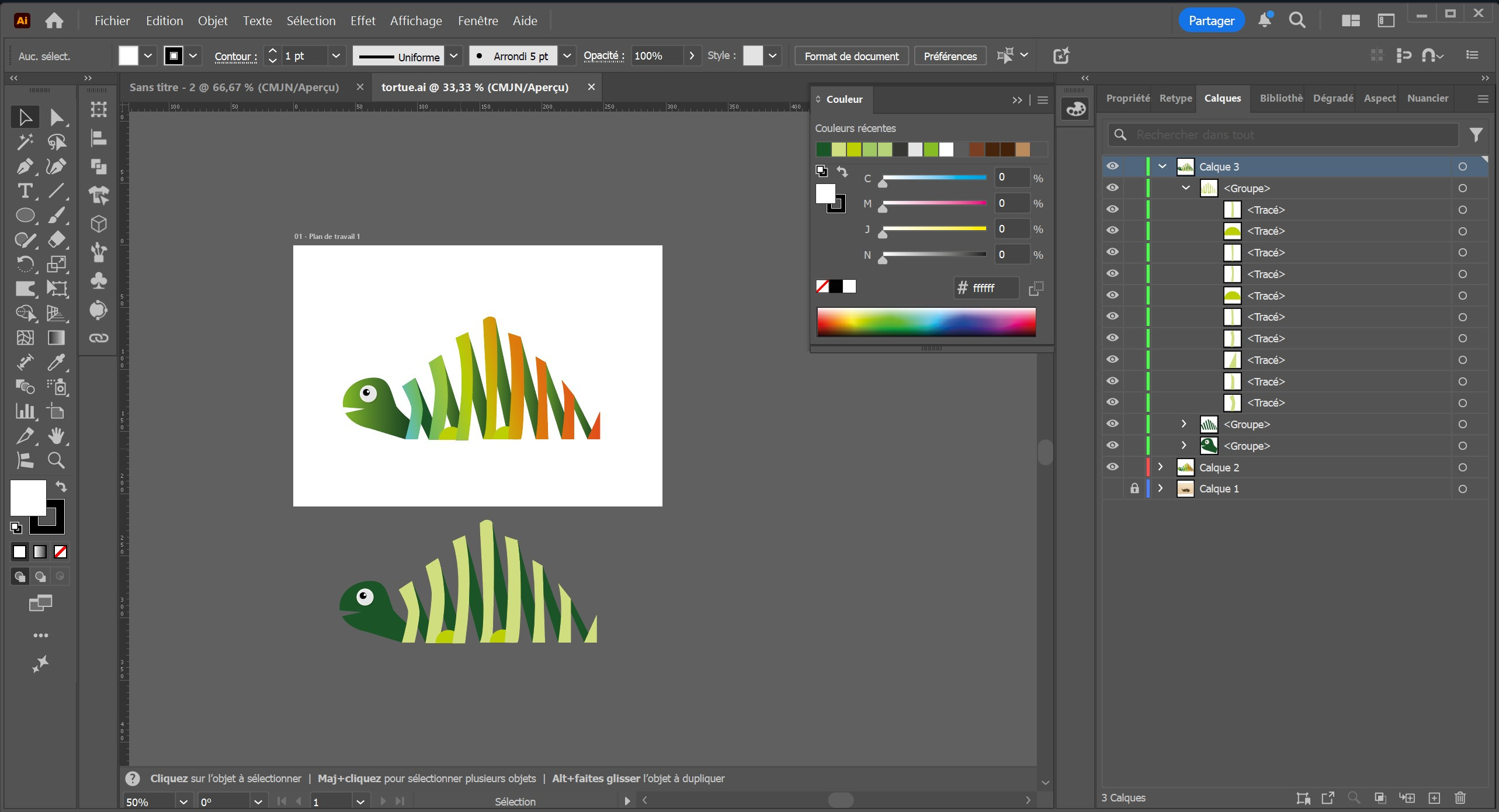Screen dimensions: 1499x812
Task: Open the zoom level 50% dropdown
Action: coord(183,802)
